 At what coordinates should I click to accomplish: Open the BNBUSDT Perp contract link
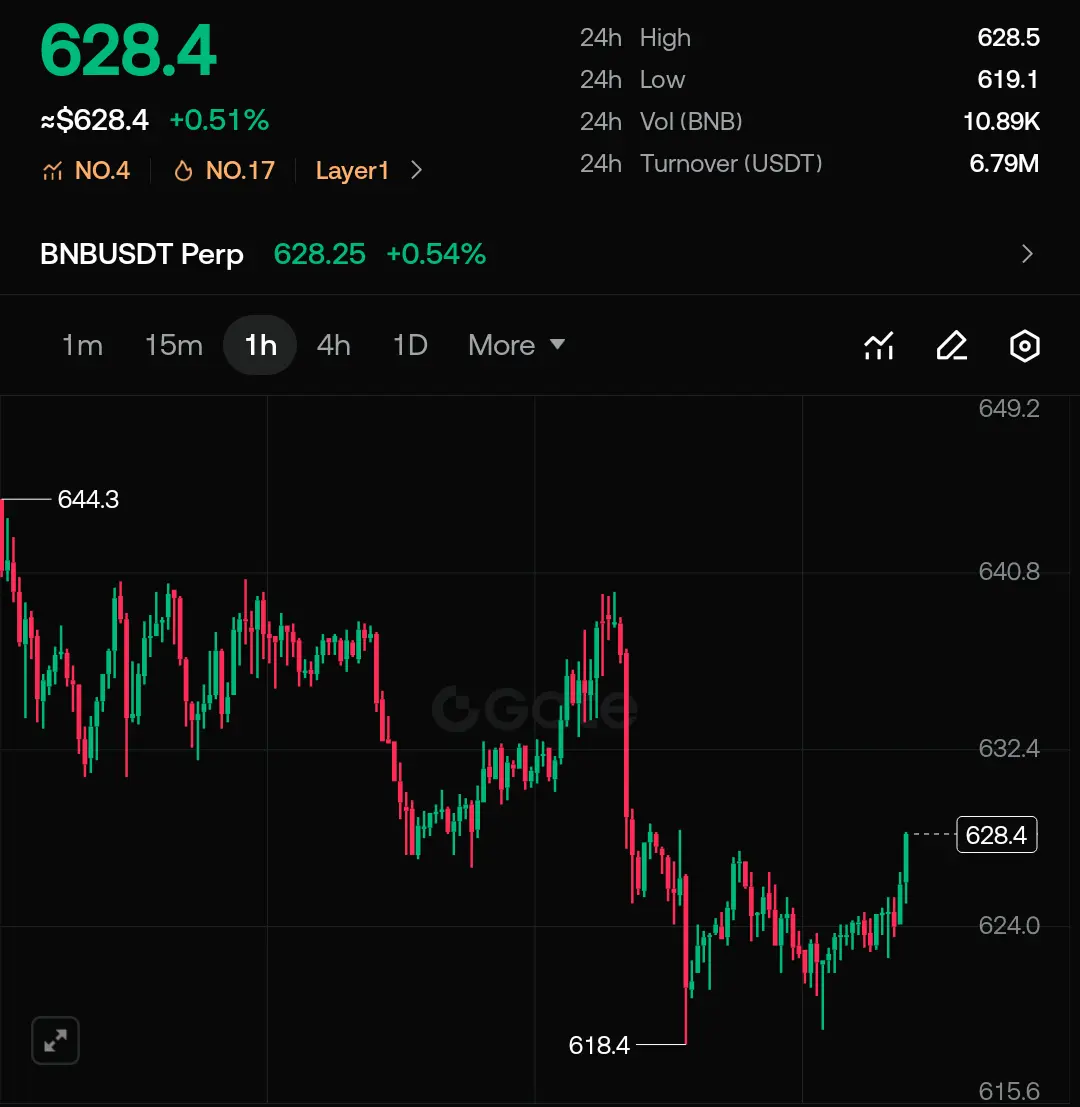(x=142, y=254)
